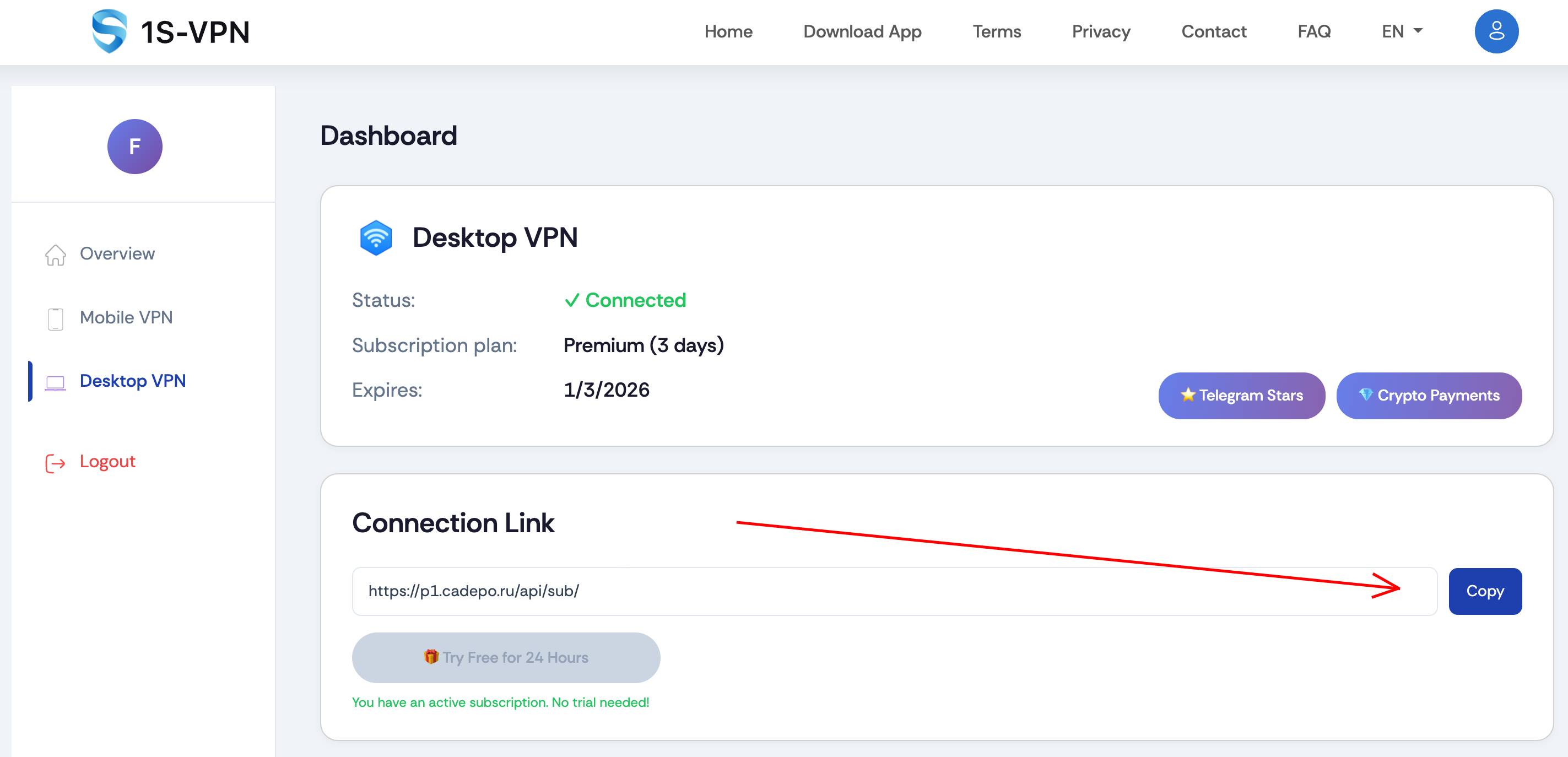This screenshot has width=1568, height=757.
Task: Open the account profile icon top right
Action: coord(1497,31)
